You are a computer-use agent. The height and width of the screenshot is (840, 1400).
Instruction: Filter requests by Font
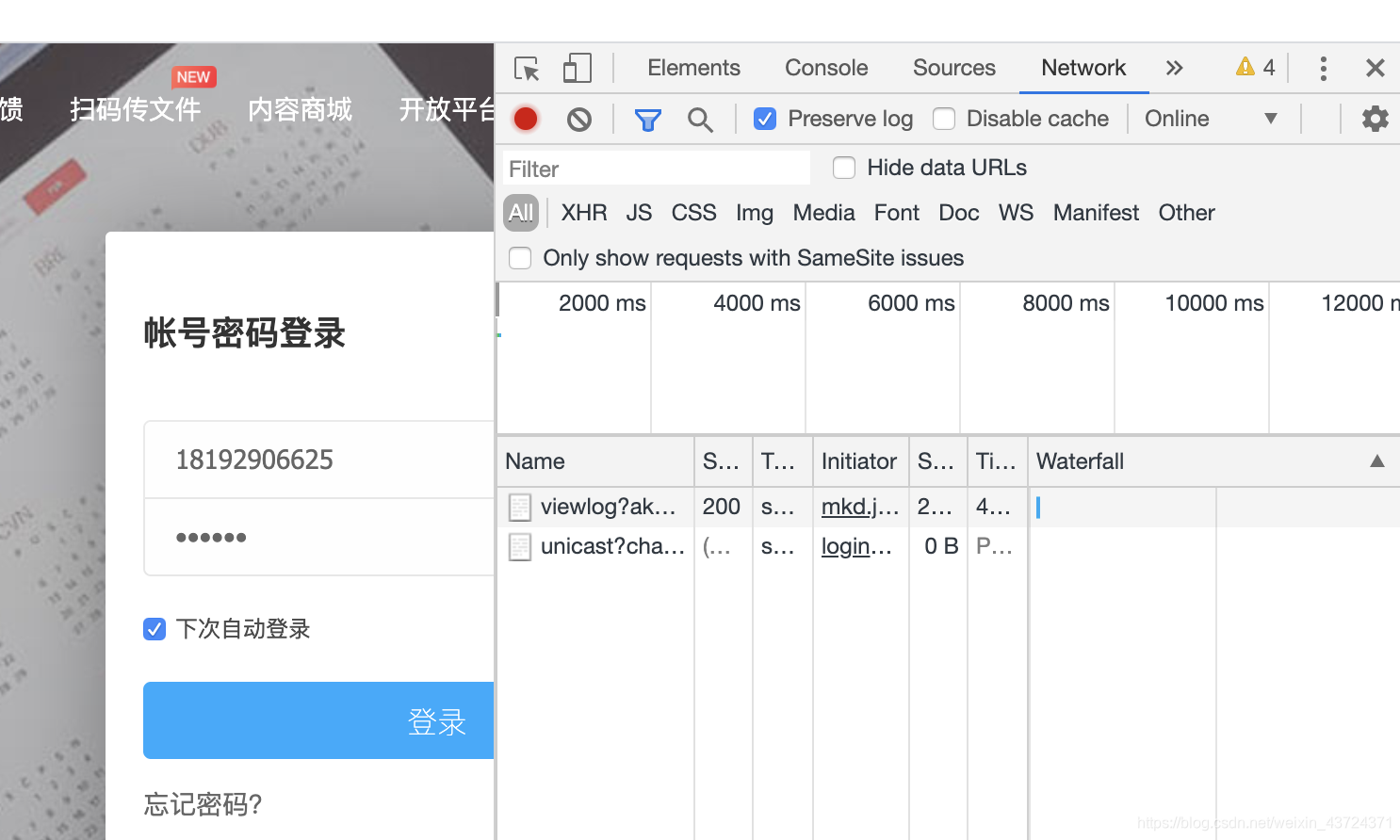point(897,213)
